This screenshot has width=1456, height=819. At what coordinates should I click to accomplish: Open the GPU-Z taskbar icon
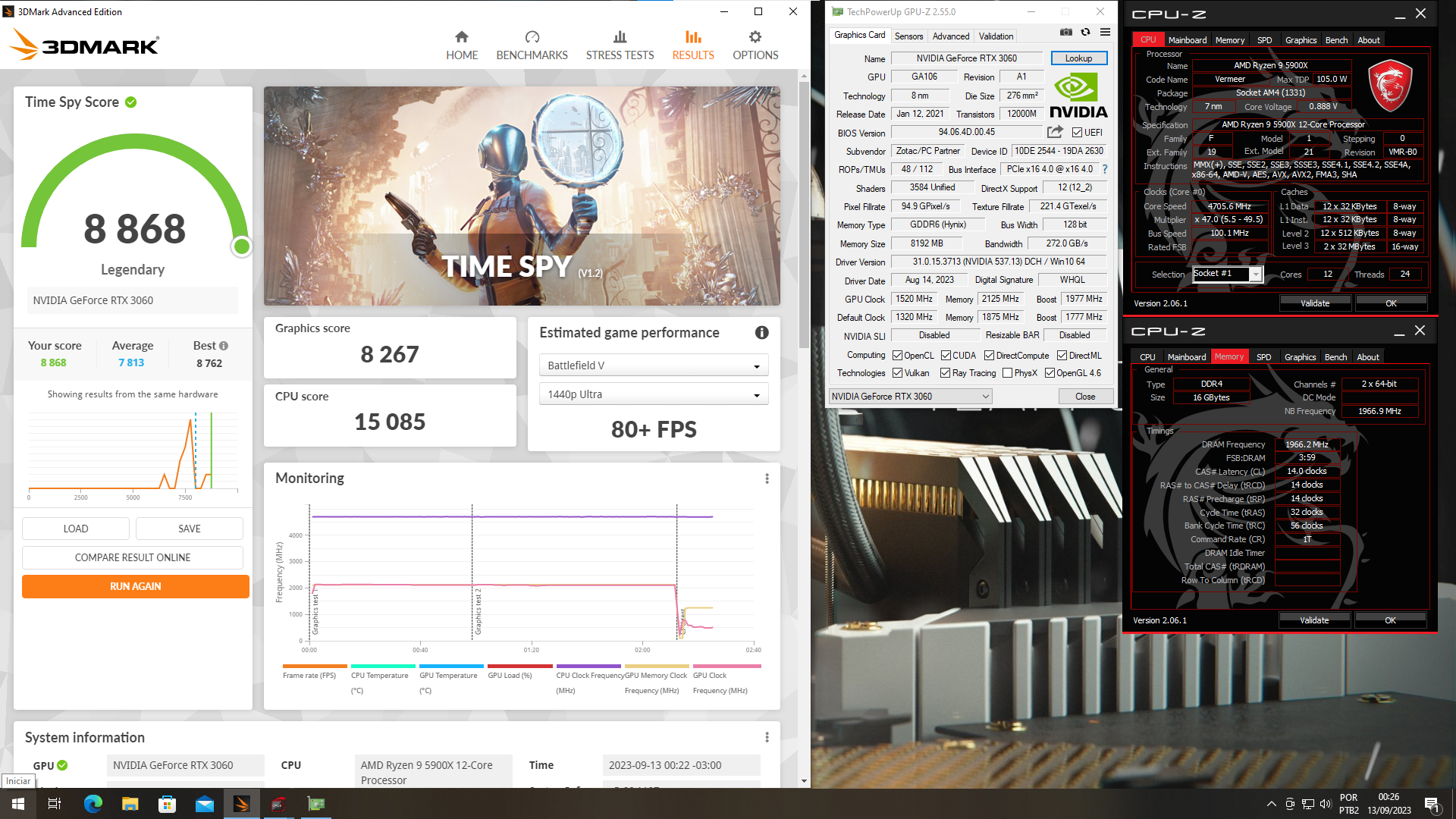316,804
